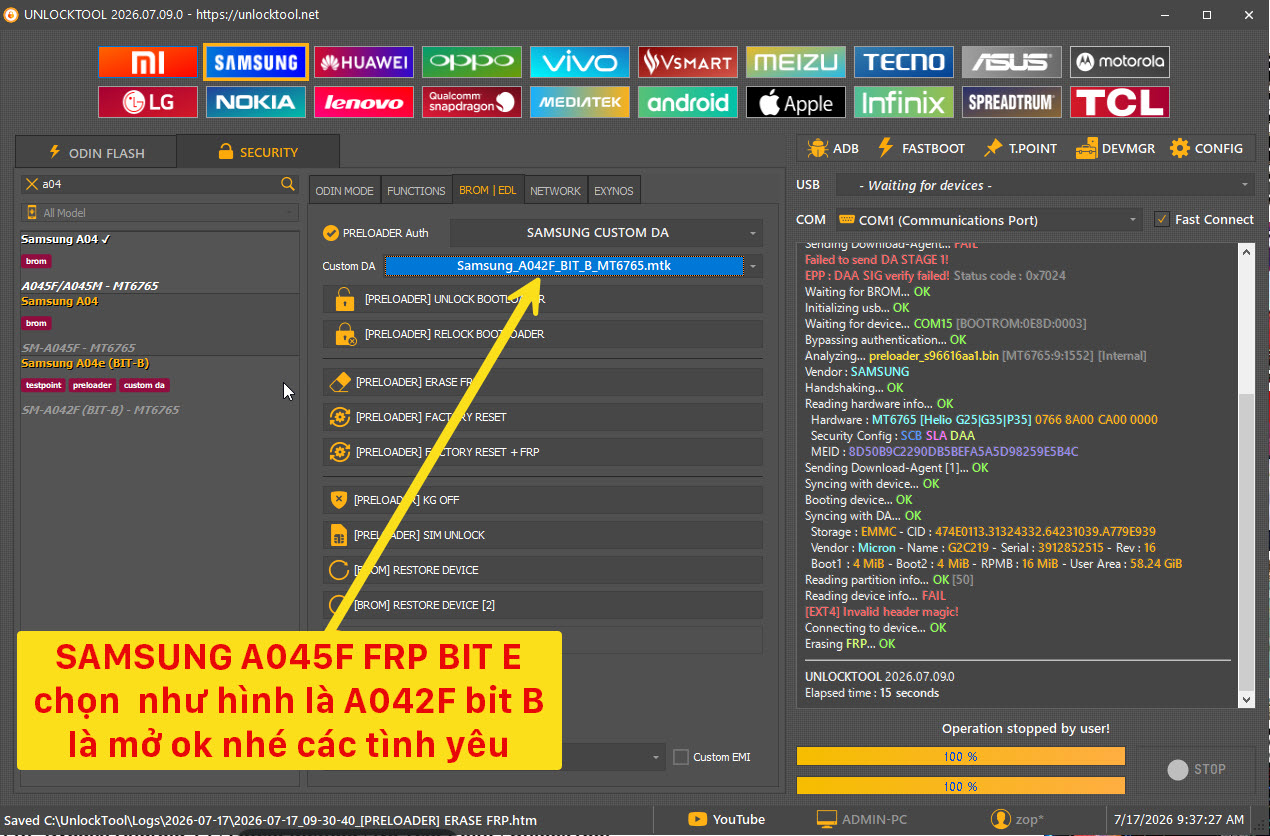Viewport: 1270px width, 836px height.
Task: Click [PRELOADER] FACTORY RESET button
Action: [x=542, y=417]
